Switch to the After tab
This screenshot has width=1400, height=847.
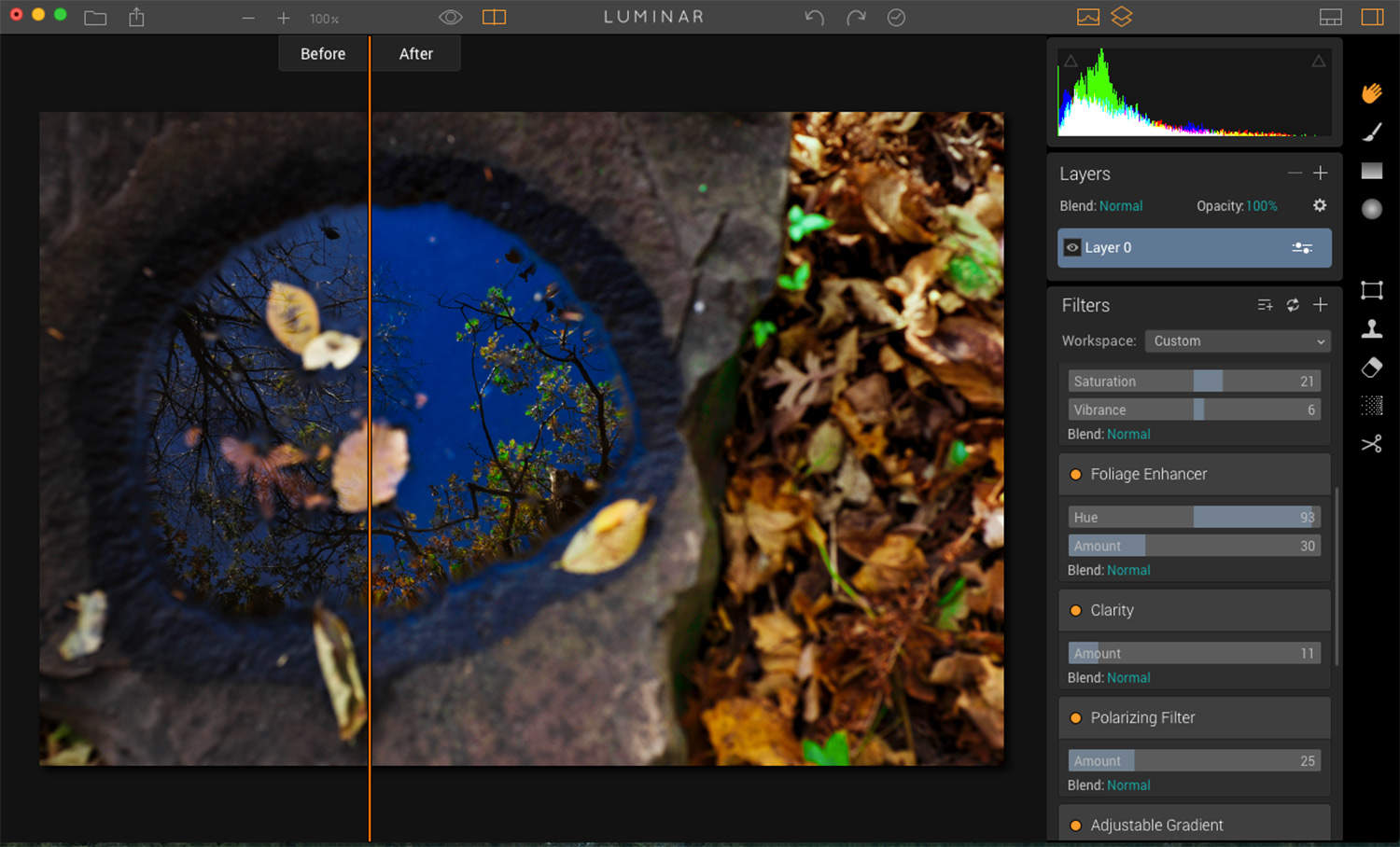click(x=415, y=53)
